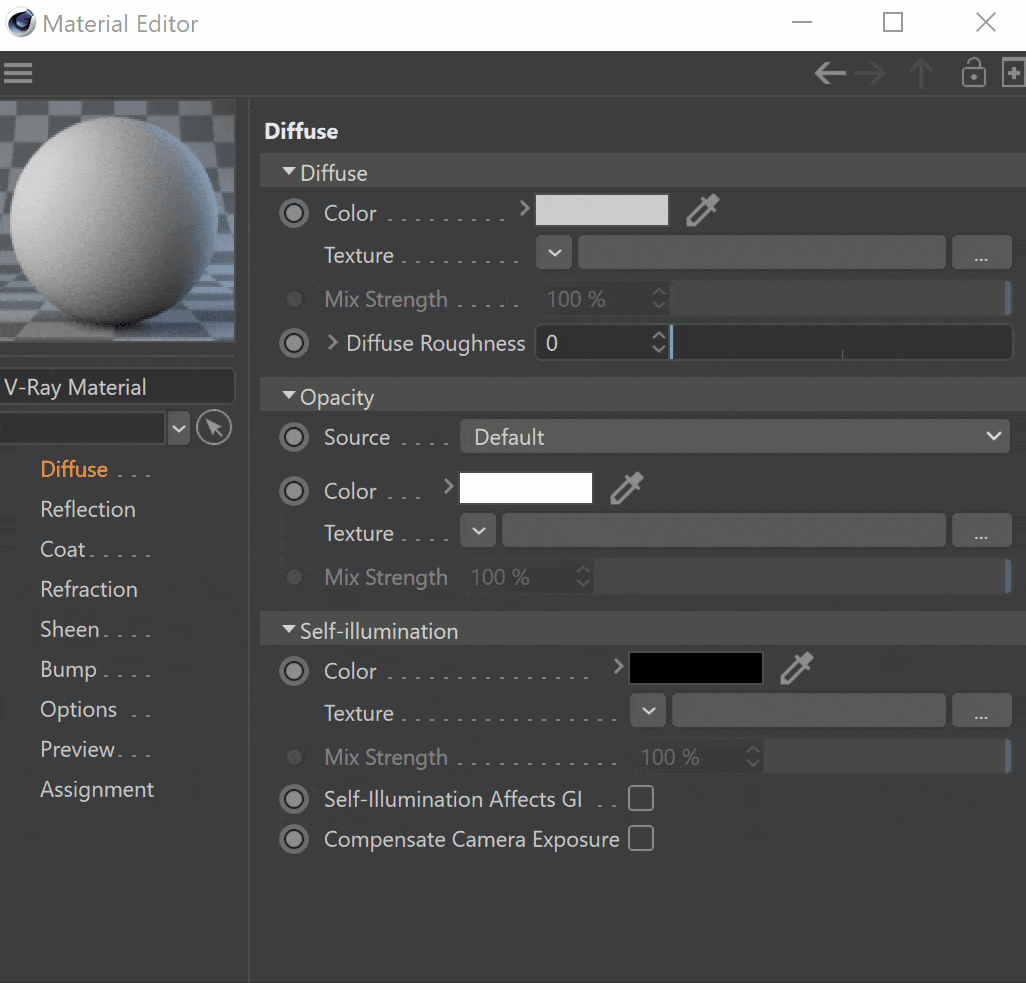Image resolution: width=1026 pixels, height=983 pixels.
Task: Click the up arrow navigation icon
Action: click(x=921, y=73)
